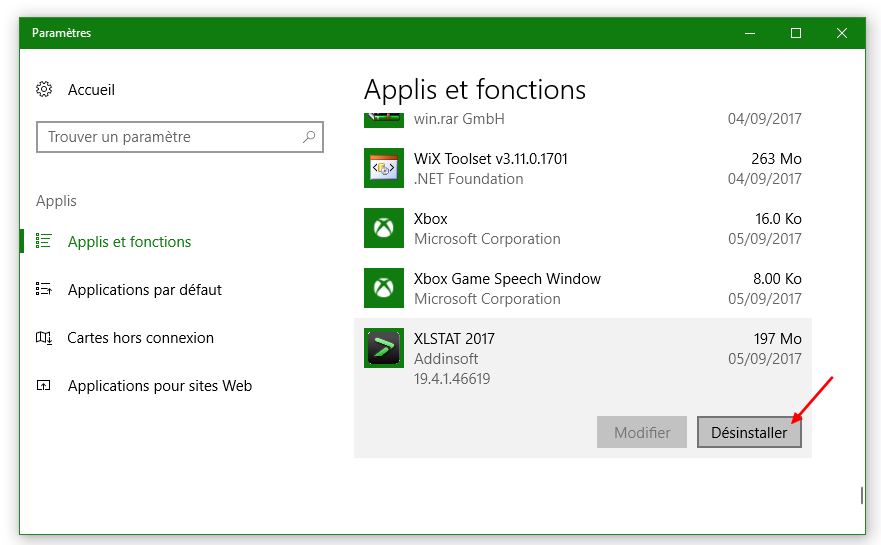This screenshot has height=545, width=881.
Task: Click the Xbox Game Speech Window icon
Action: point(384,288)
